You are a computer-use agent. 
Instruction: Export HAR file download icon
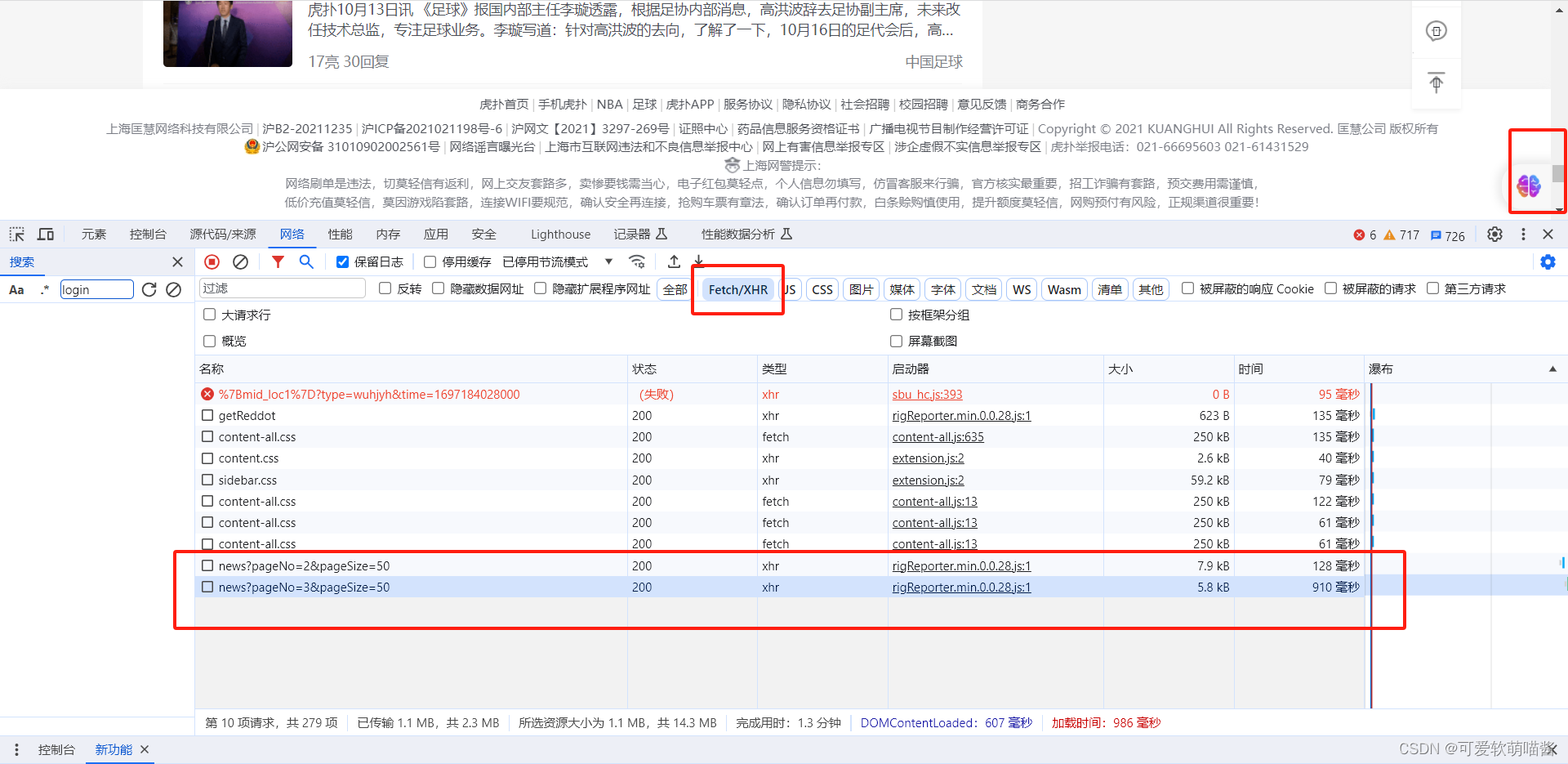(x=699, y=261)
